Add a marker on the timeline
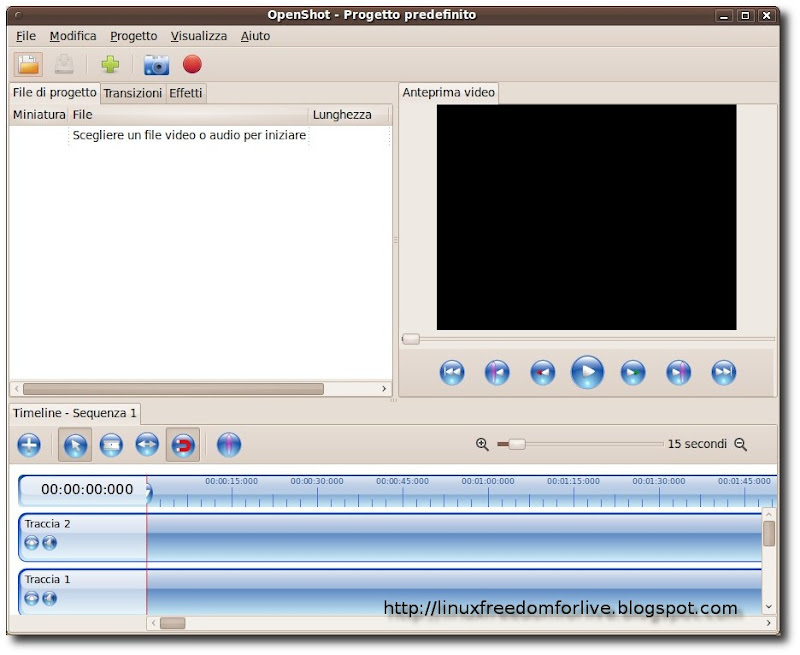Screen dimensions: 800x655 point(229,445)
